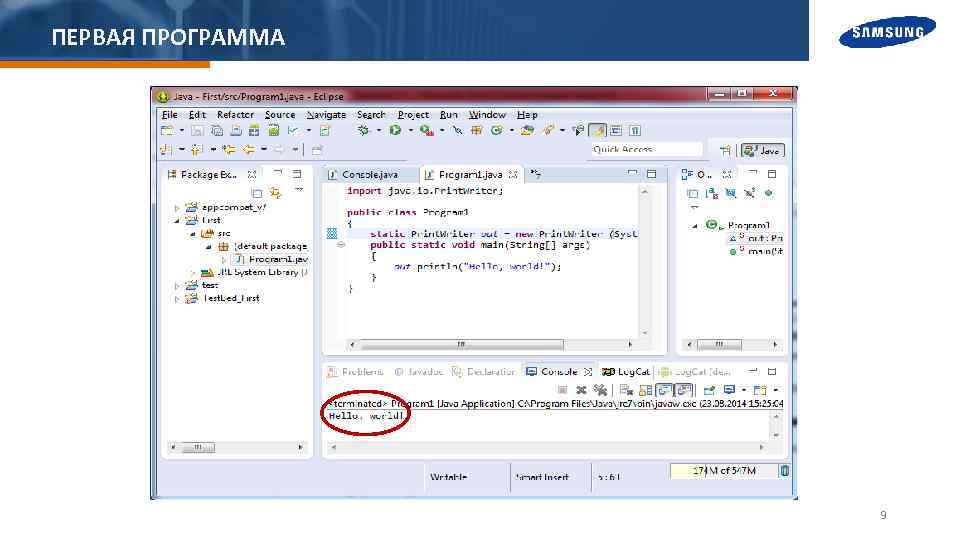
Task: Collapse the src folder node
Action: [x=193, y=234]
